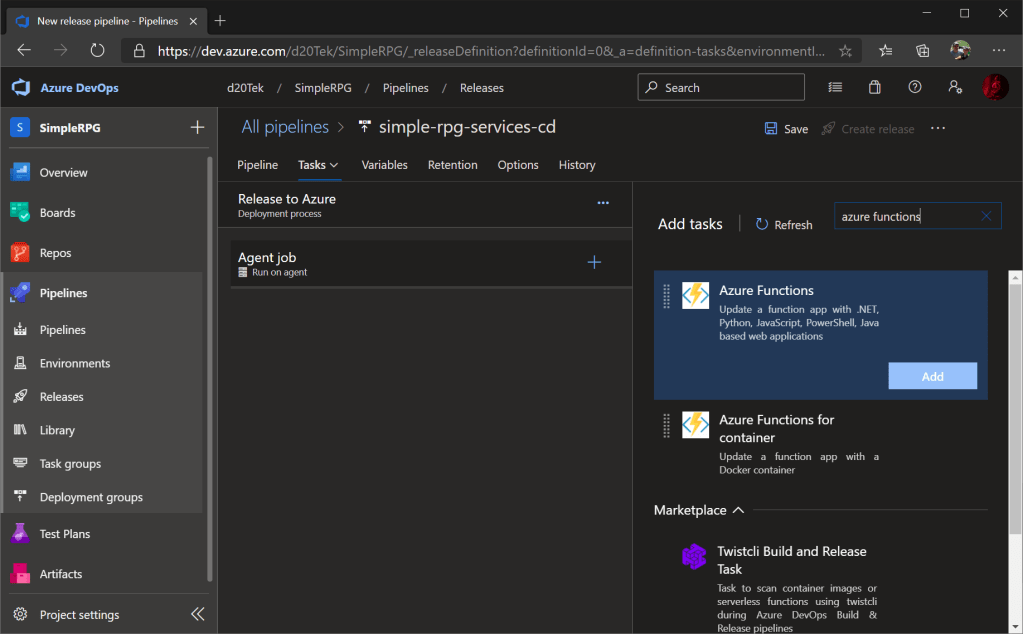Refresh the Add tasks list
The height and width of the screenshot is (634, 1023).
click(x=784, y=225)
